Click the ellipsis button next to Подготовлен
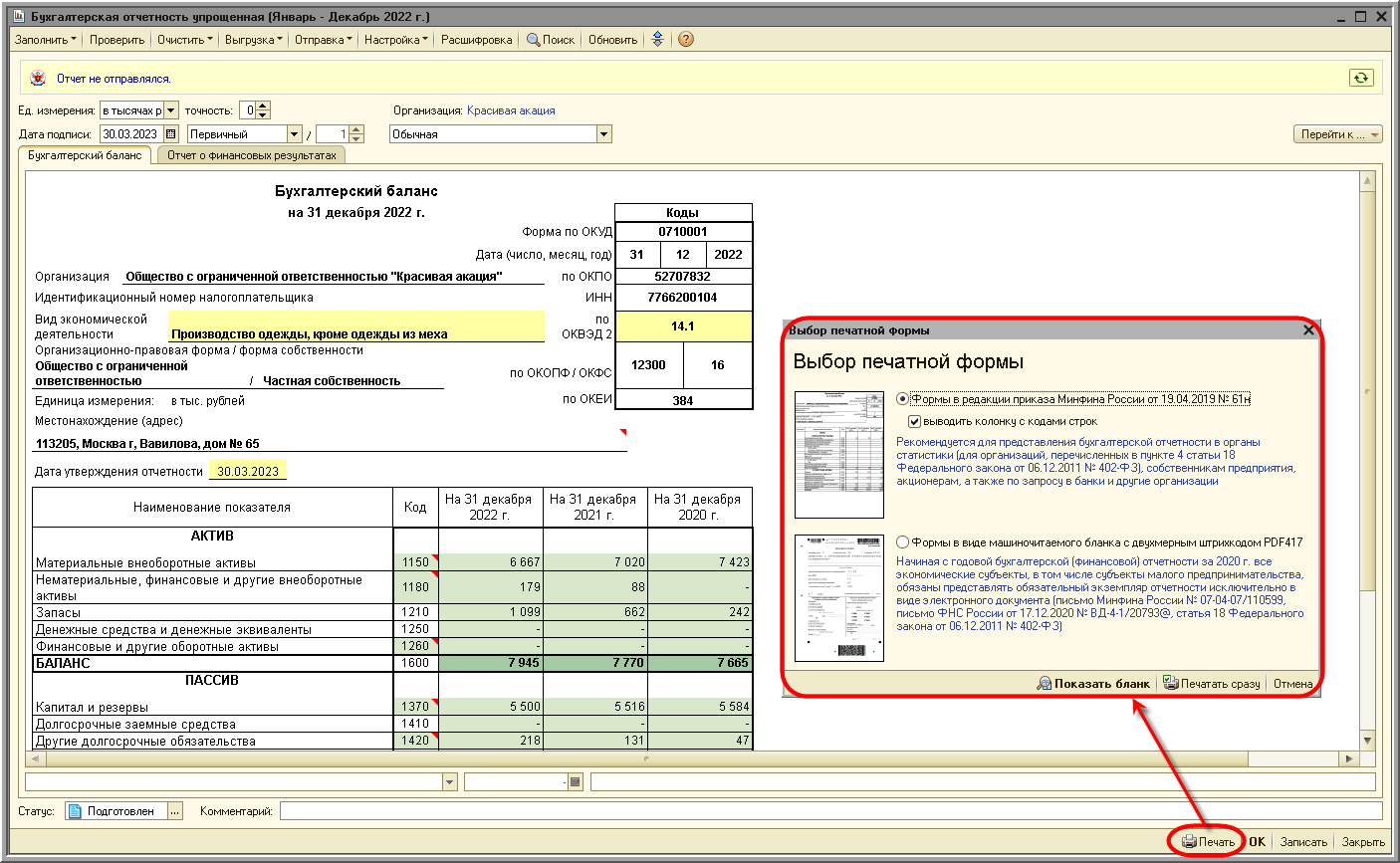The height and width of the screenshot is (863, 1400). 175,811
